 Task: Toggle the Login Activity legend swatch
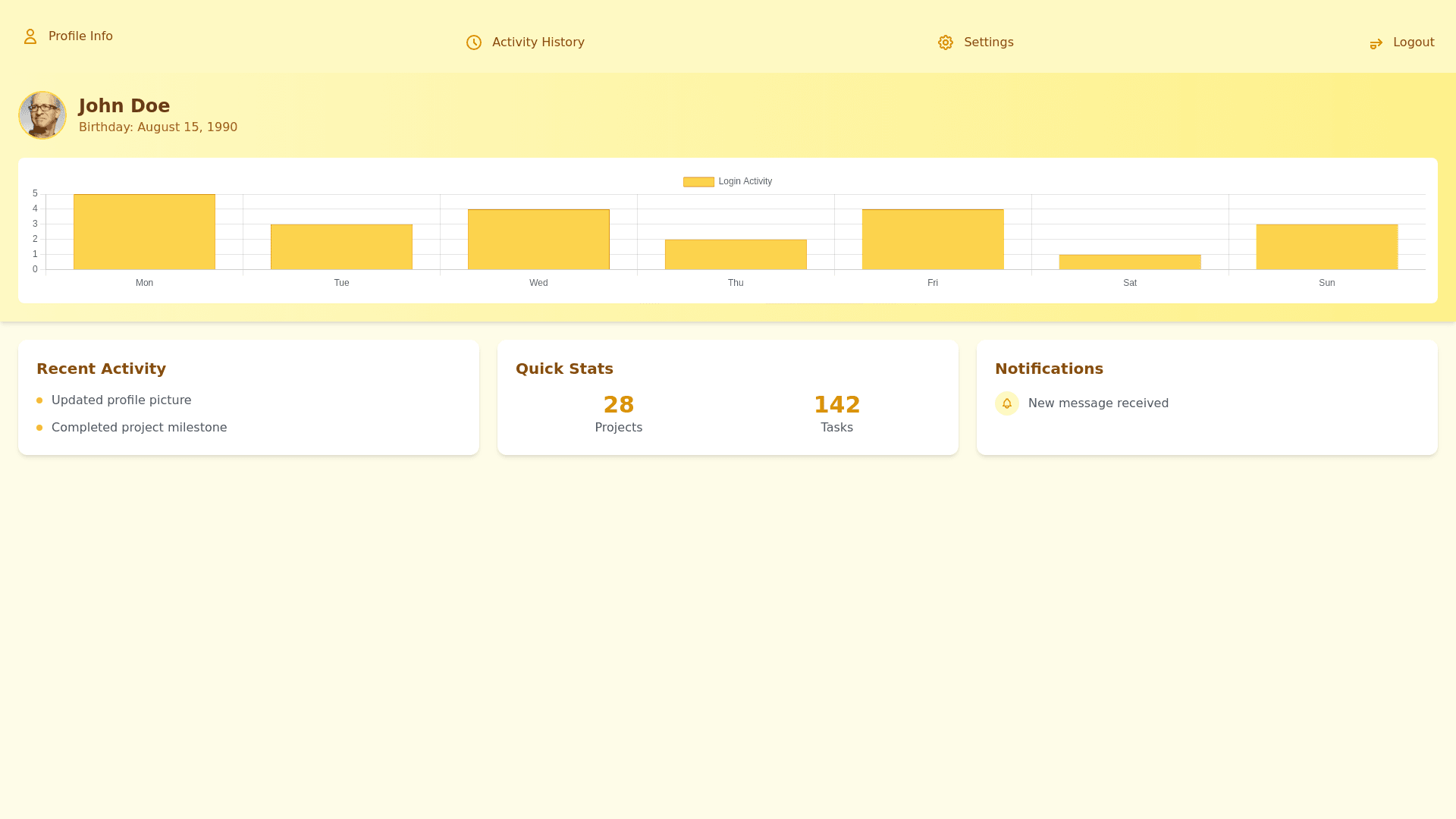pyautogui.click(x=698, y=182)
